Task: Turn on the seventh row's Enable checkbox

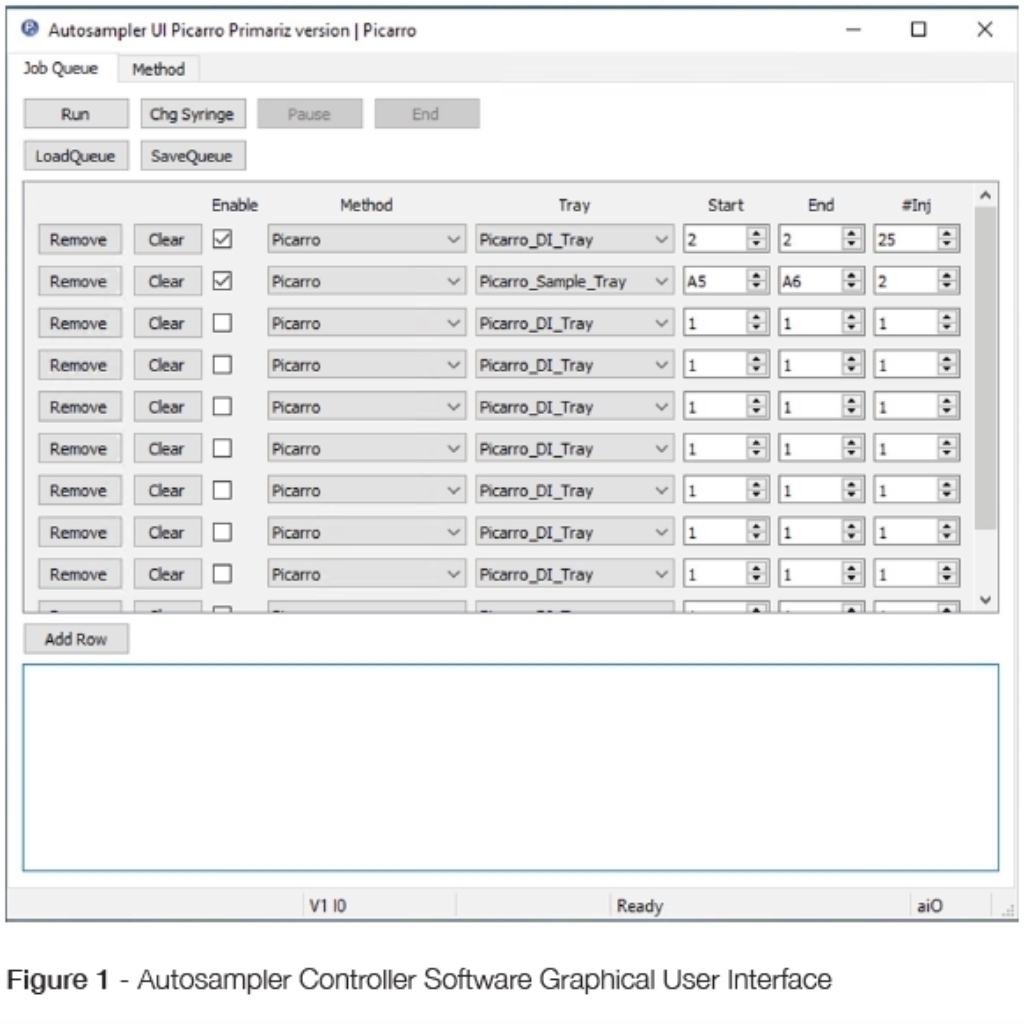Action: tap(222, 490)
